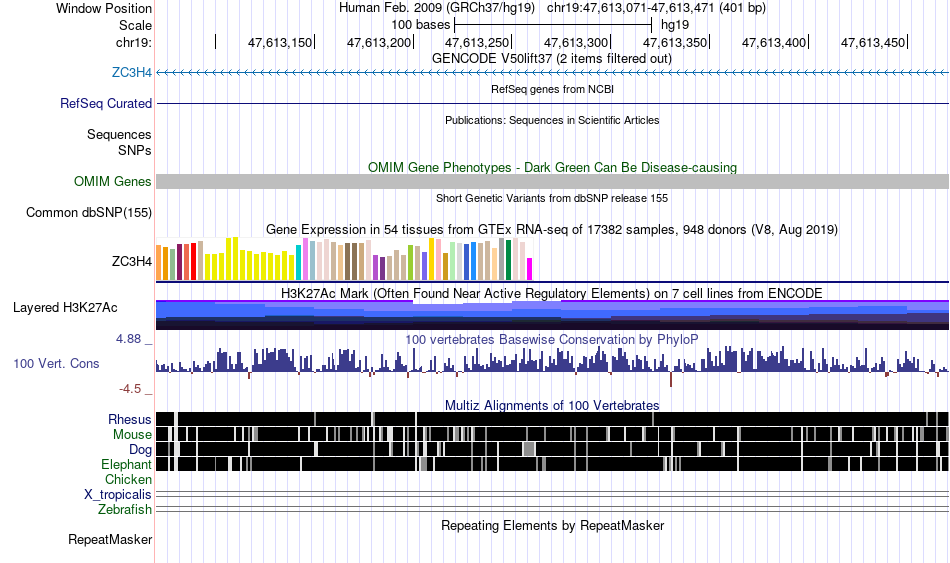Click 100 vertebrates Basewise Conservation by PhyloP title
Image resolution: width=950 pixels, height=563 pixels.
(x=552, y=339)
